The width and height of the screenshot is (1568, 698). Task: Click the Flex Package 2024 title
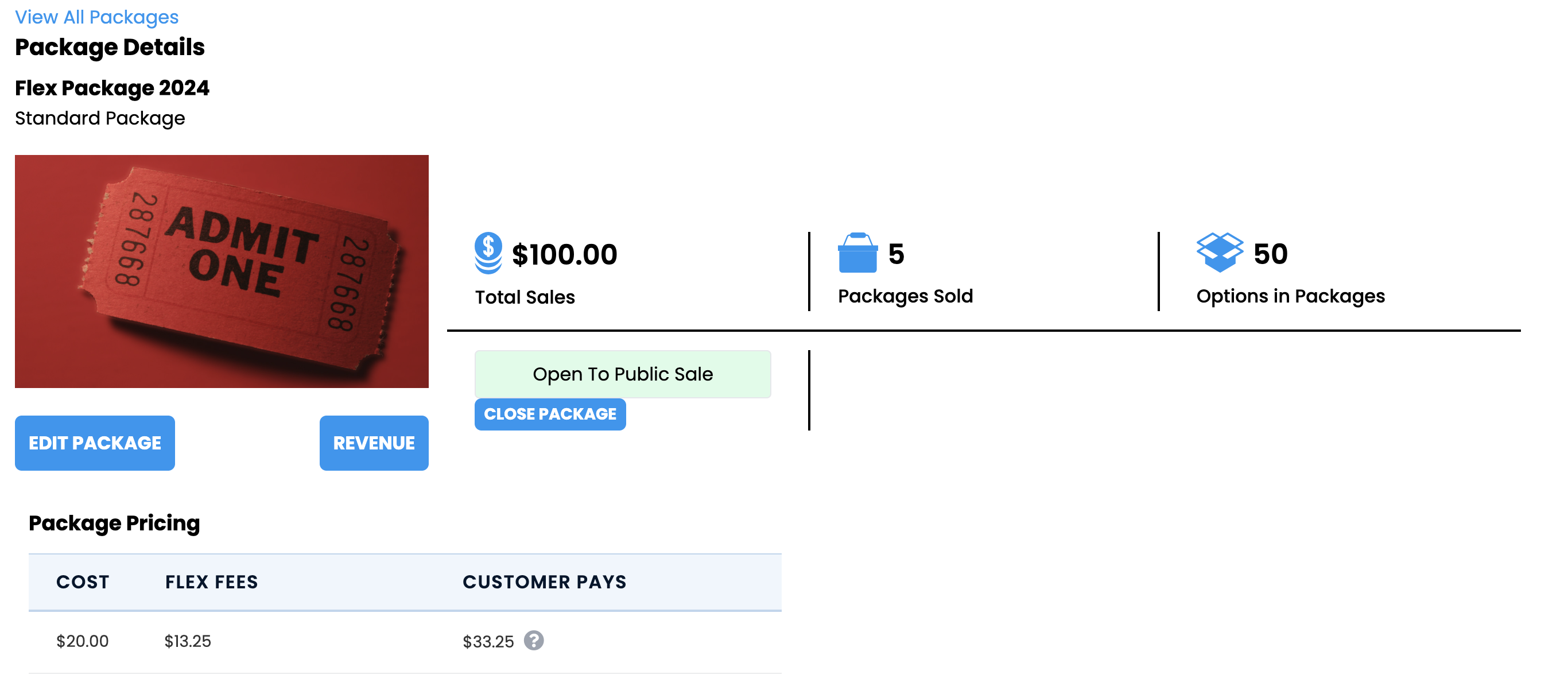pos(112,88)
